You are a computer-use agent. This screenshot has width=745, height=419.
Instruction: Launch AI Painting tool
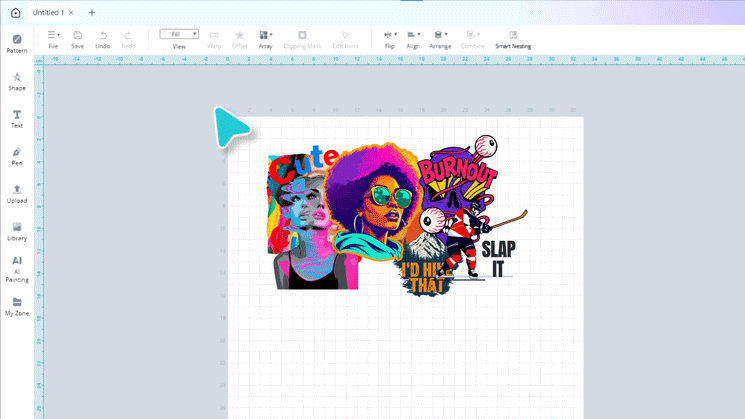[x=17, y=268]
